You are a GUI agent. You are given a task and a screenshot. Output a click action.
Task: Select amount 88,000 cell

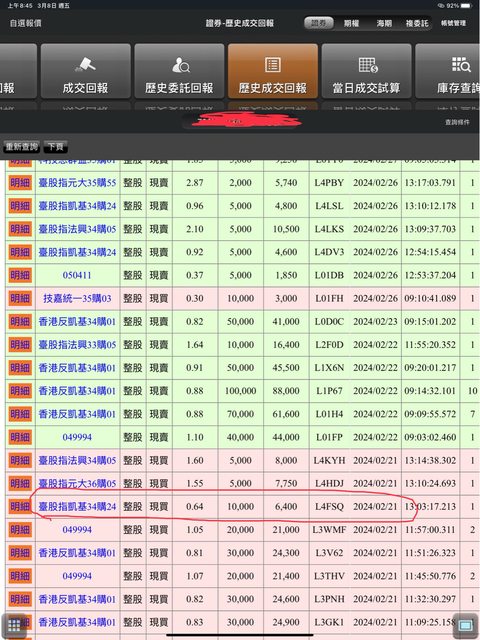click(286, 391)
